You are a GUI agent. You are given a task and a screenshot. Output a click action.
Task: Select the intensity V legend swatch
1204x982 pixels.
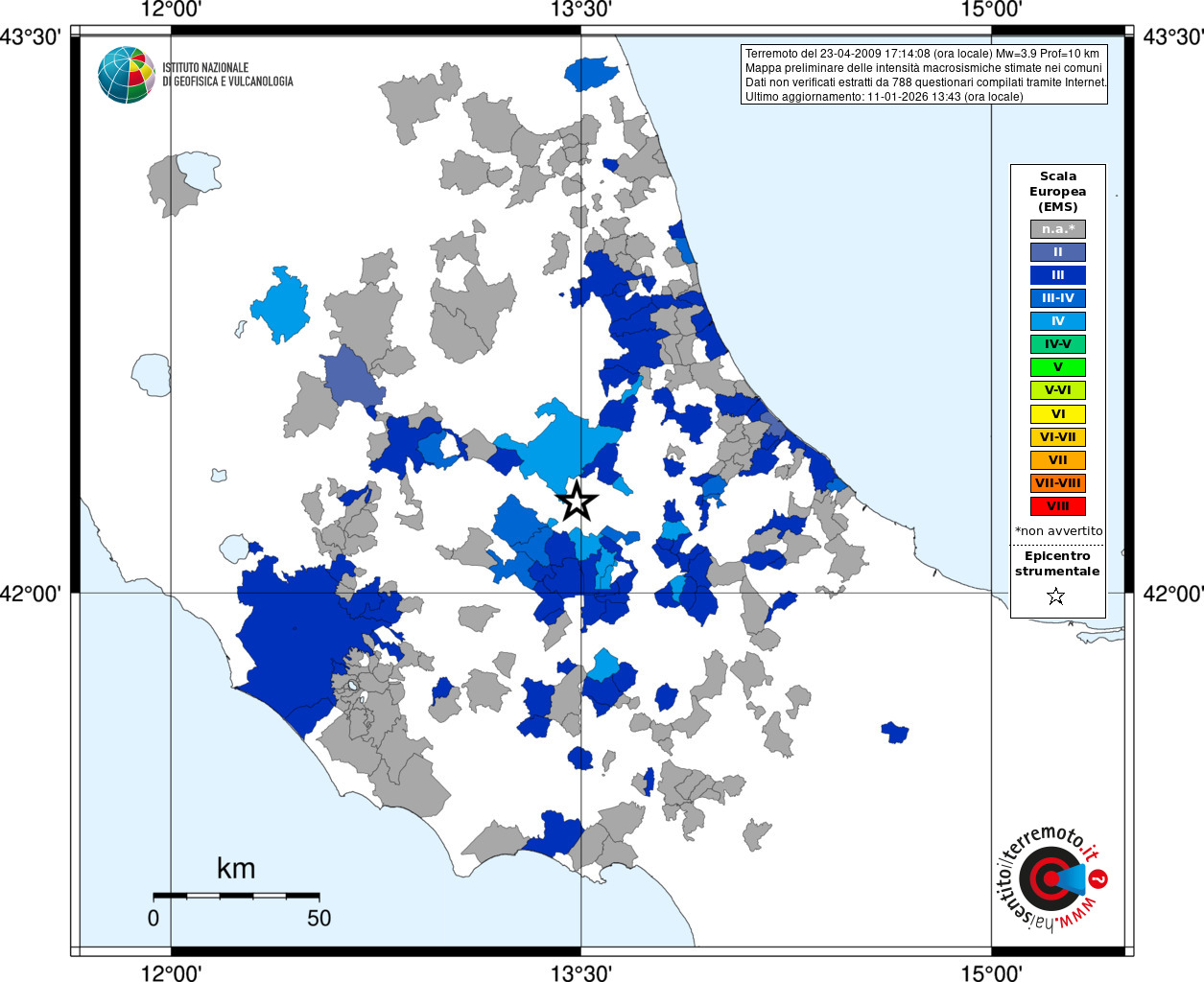click(1058, 367)
